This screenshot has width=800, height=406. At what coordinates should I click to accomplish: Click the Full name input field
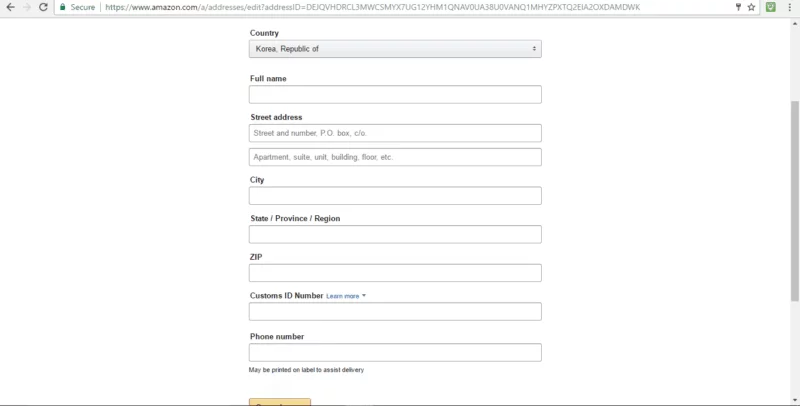(x=395, y=94)
